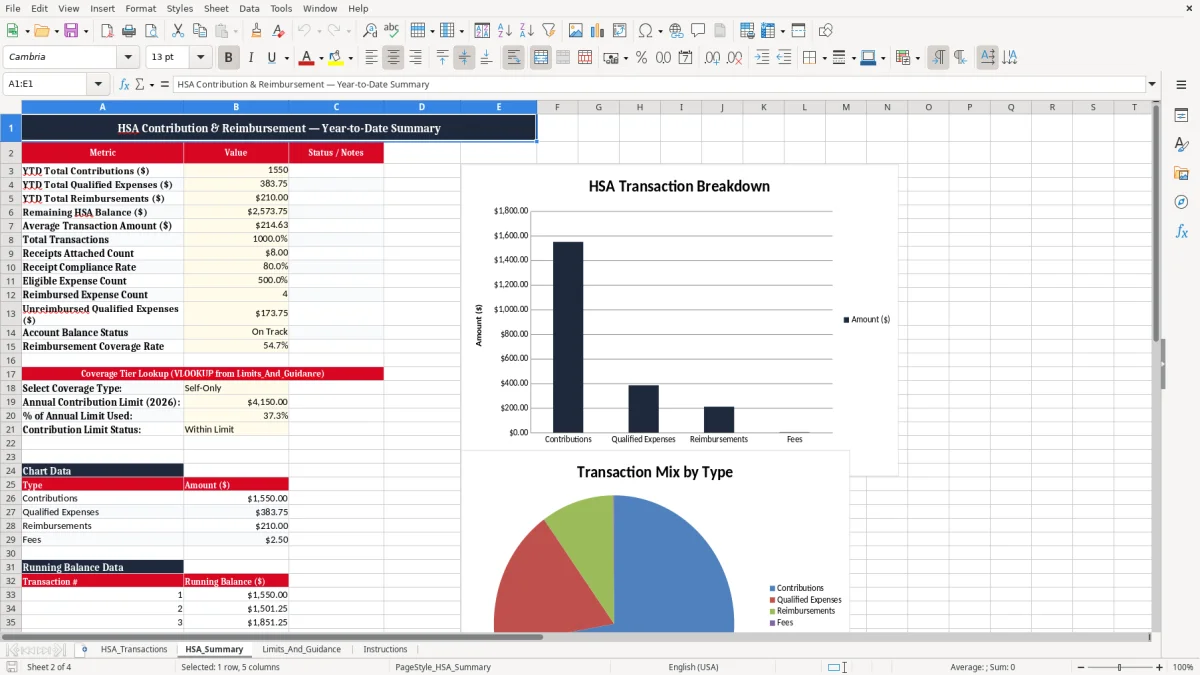Switch to the Instructions sheet tab
Viewport: 1200px width, 675px height.
pyautogui.click(x=385, y=649)
